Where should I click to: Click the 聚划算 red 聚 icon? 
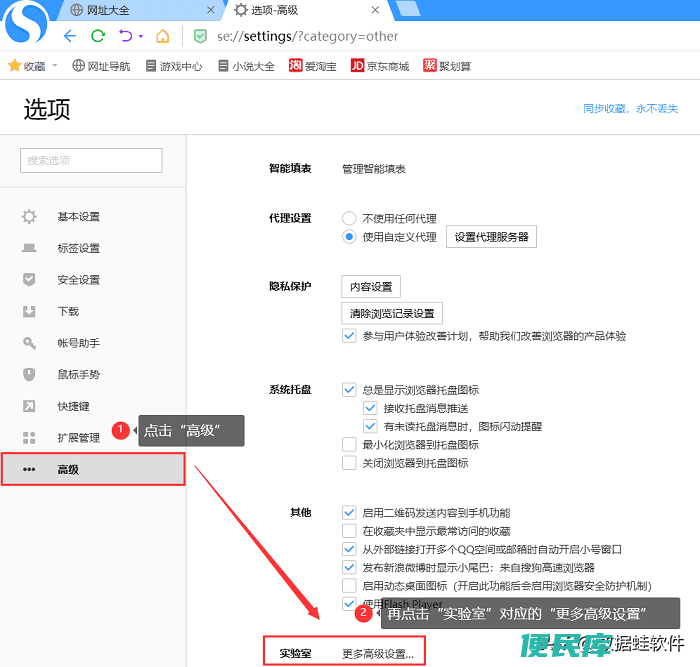(429, 66)
